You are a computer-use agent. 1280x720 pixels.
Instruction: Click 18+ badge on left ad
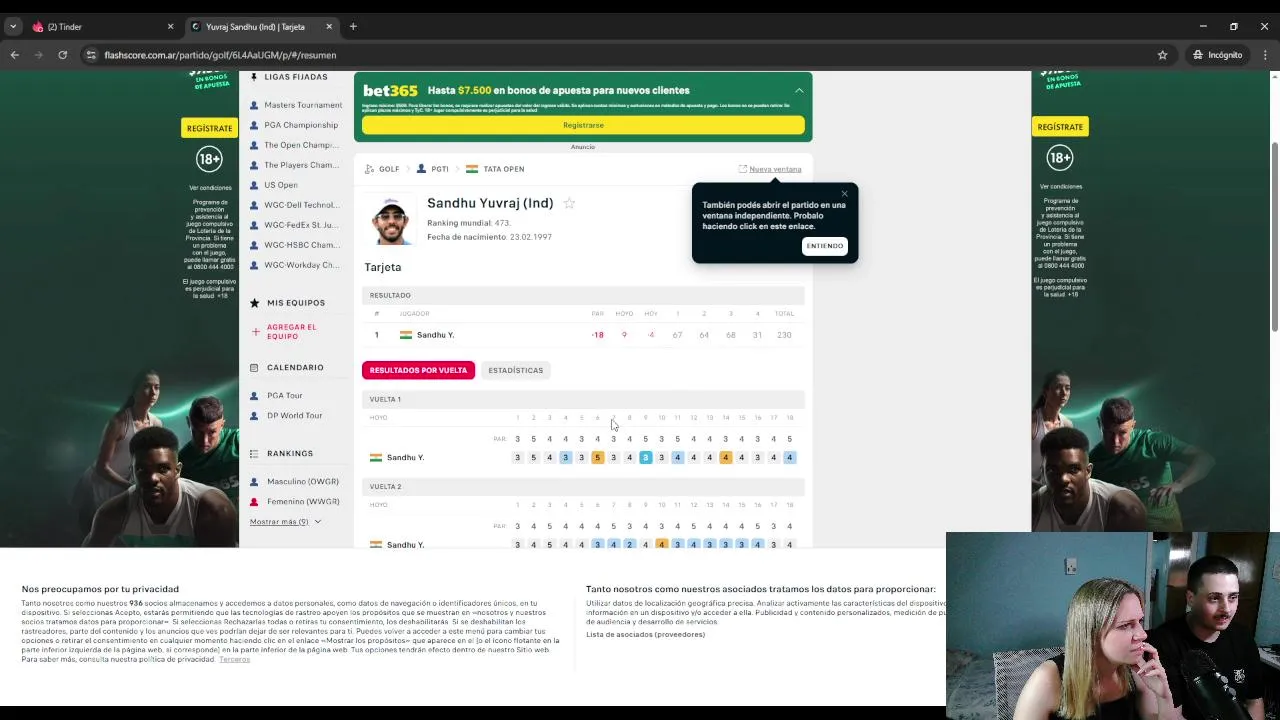(209, 159)
